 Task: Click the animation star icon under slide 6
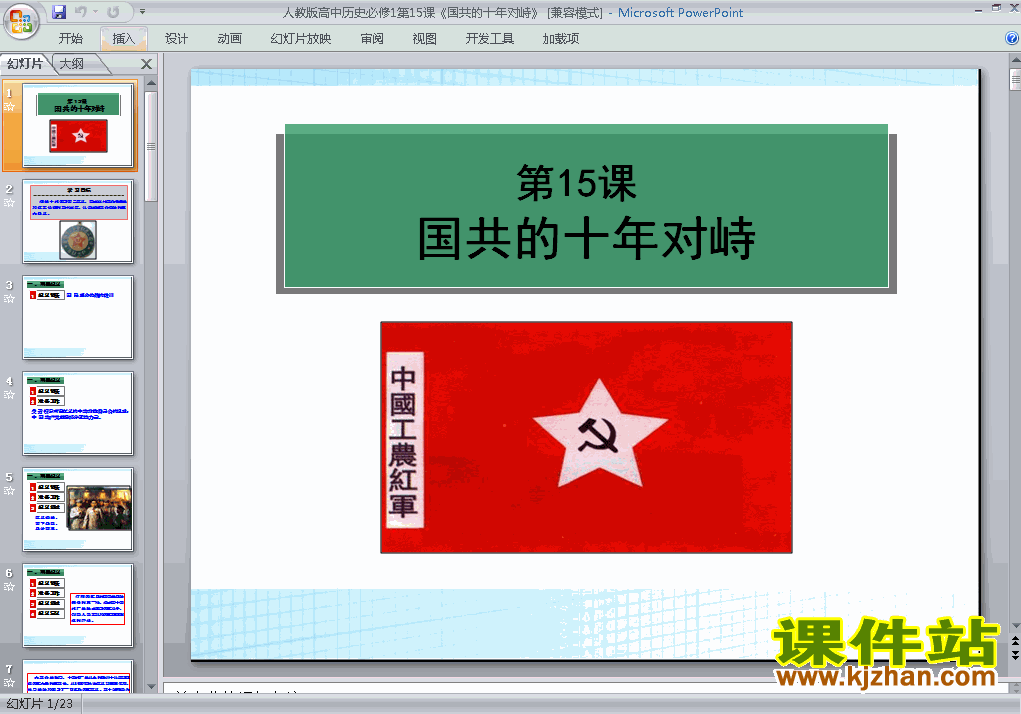(9, 586)
